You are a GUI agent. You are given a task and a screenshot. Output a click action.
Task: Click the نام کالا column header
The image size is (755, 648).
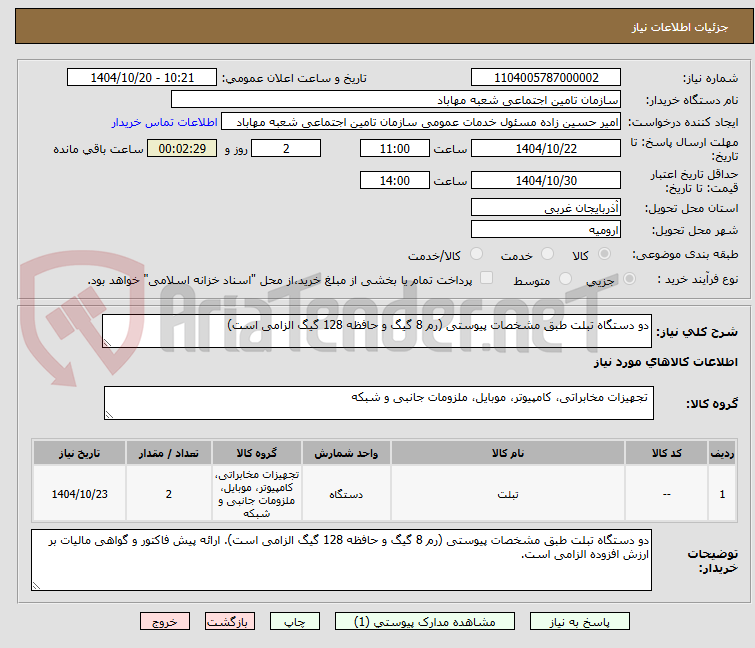(508, 453)
